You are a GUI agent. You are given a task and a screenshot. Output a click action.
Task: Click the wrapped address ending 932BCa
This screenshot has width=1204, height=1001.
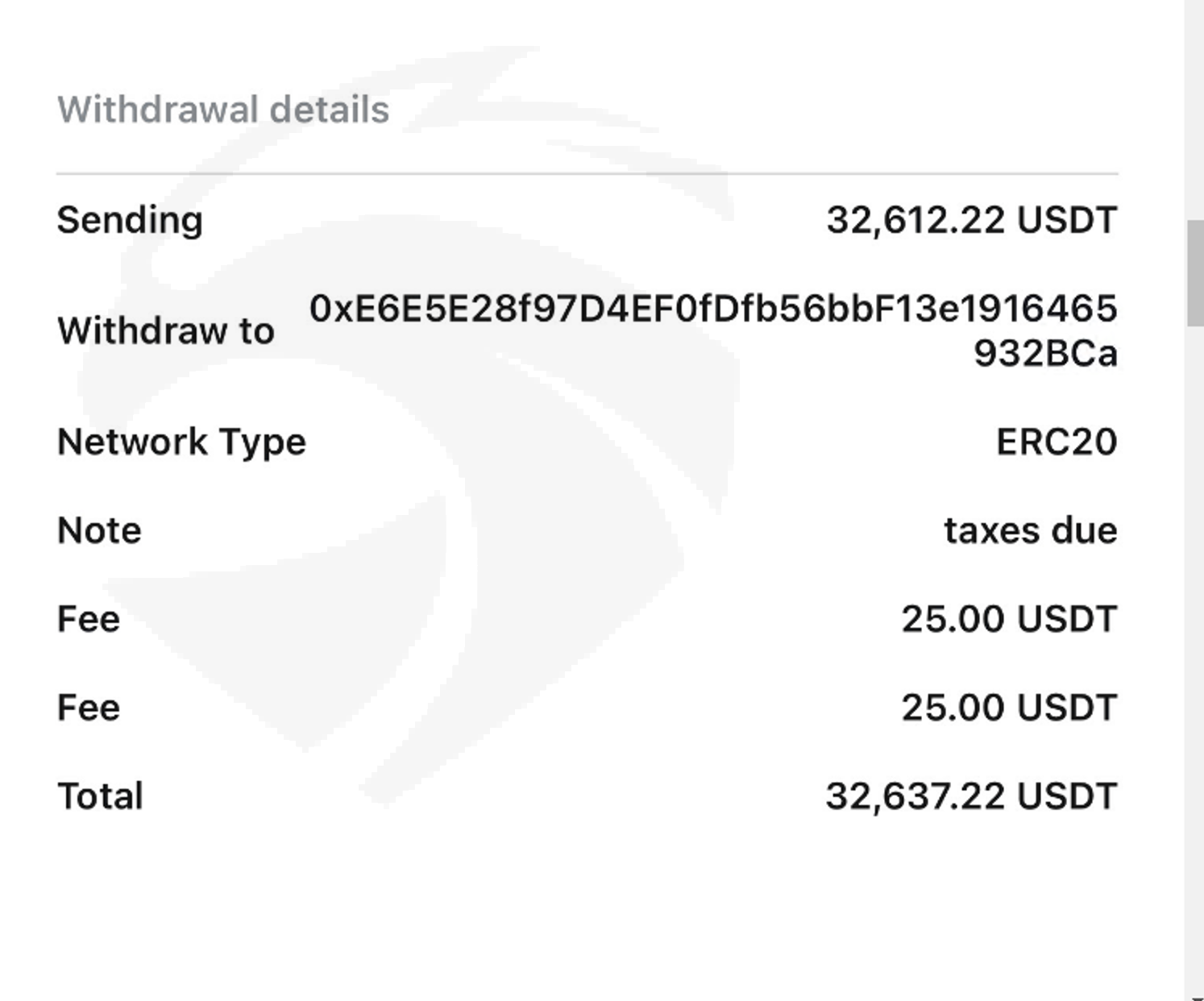point(1044,353)
